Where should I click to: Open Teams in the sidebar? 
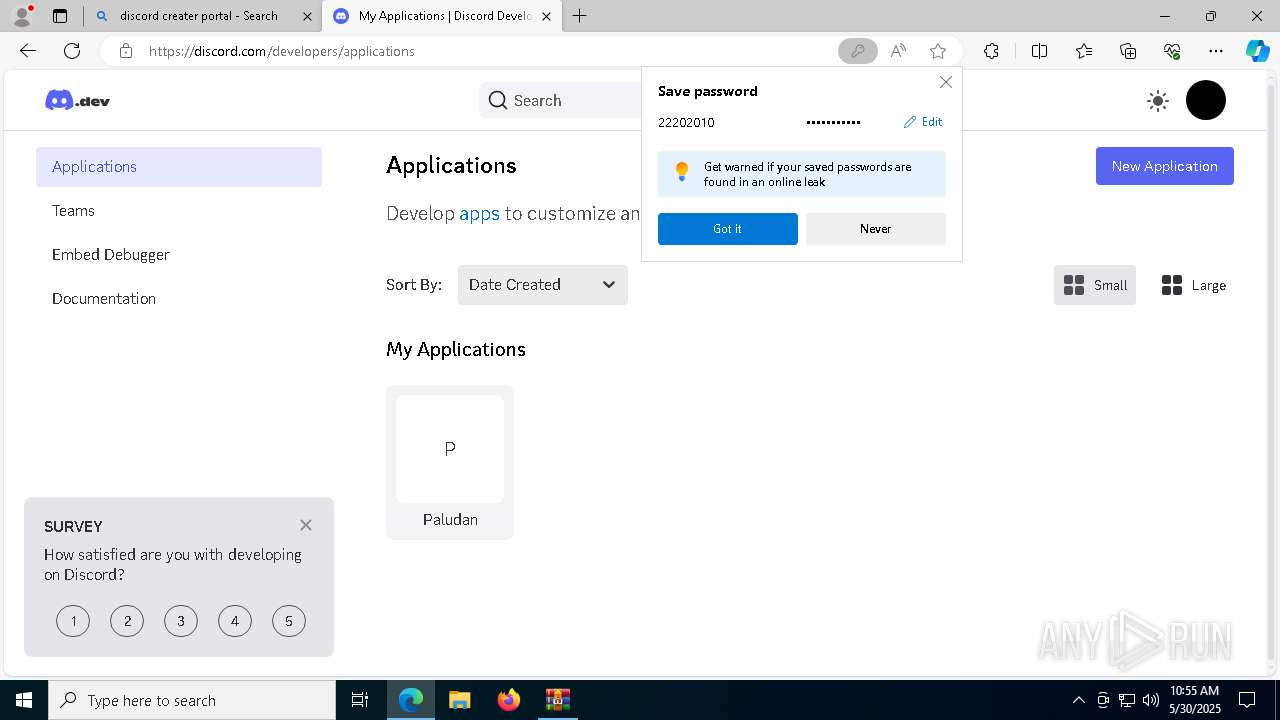pyautogui.click(x=179, y=211)
